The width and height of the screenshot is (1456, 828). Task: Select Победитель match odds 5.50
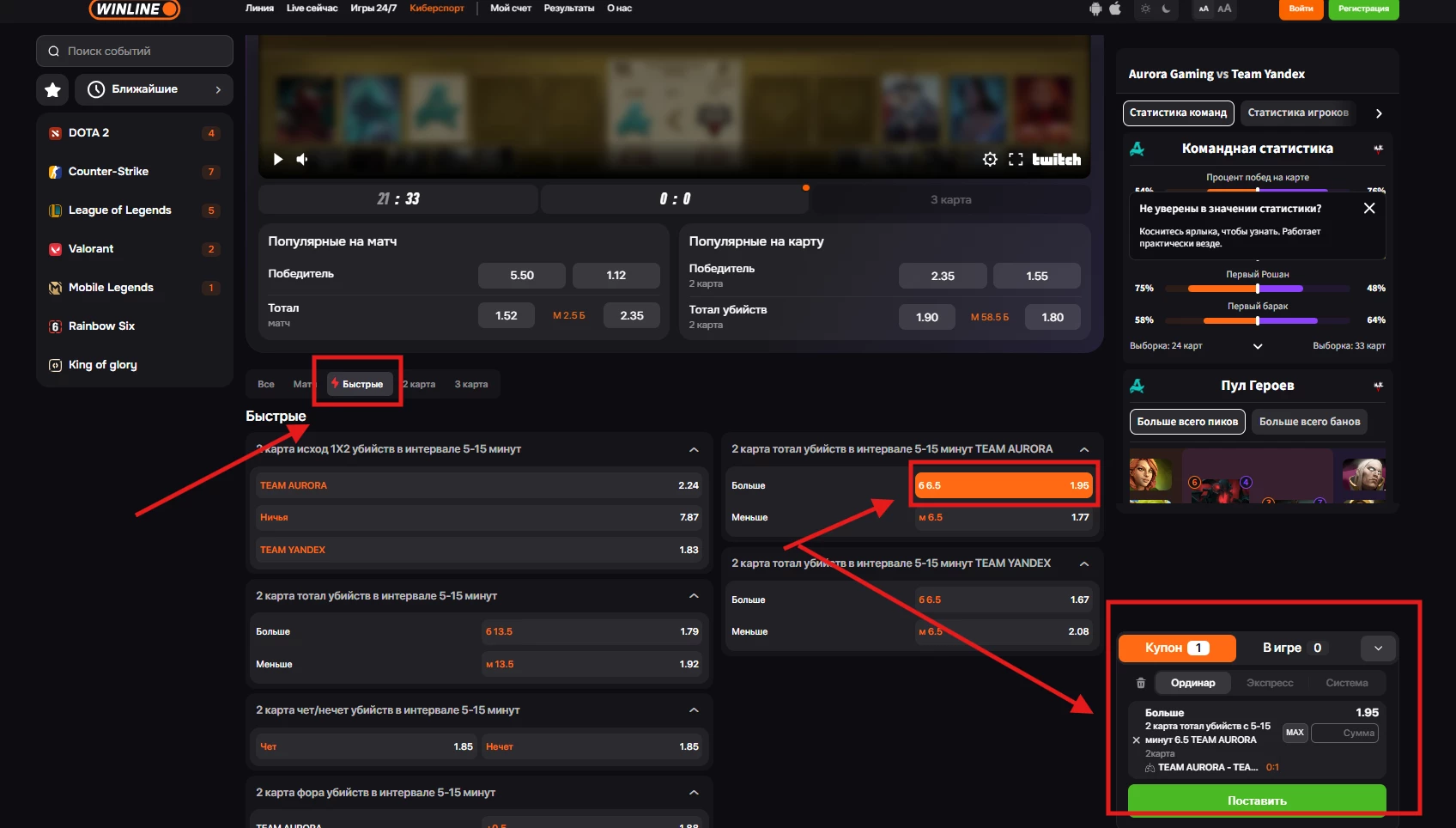pos(522,276)
